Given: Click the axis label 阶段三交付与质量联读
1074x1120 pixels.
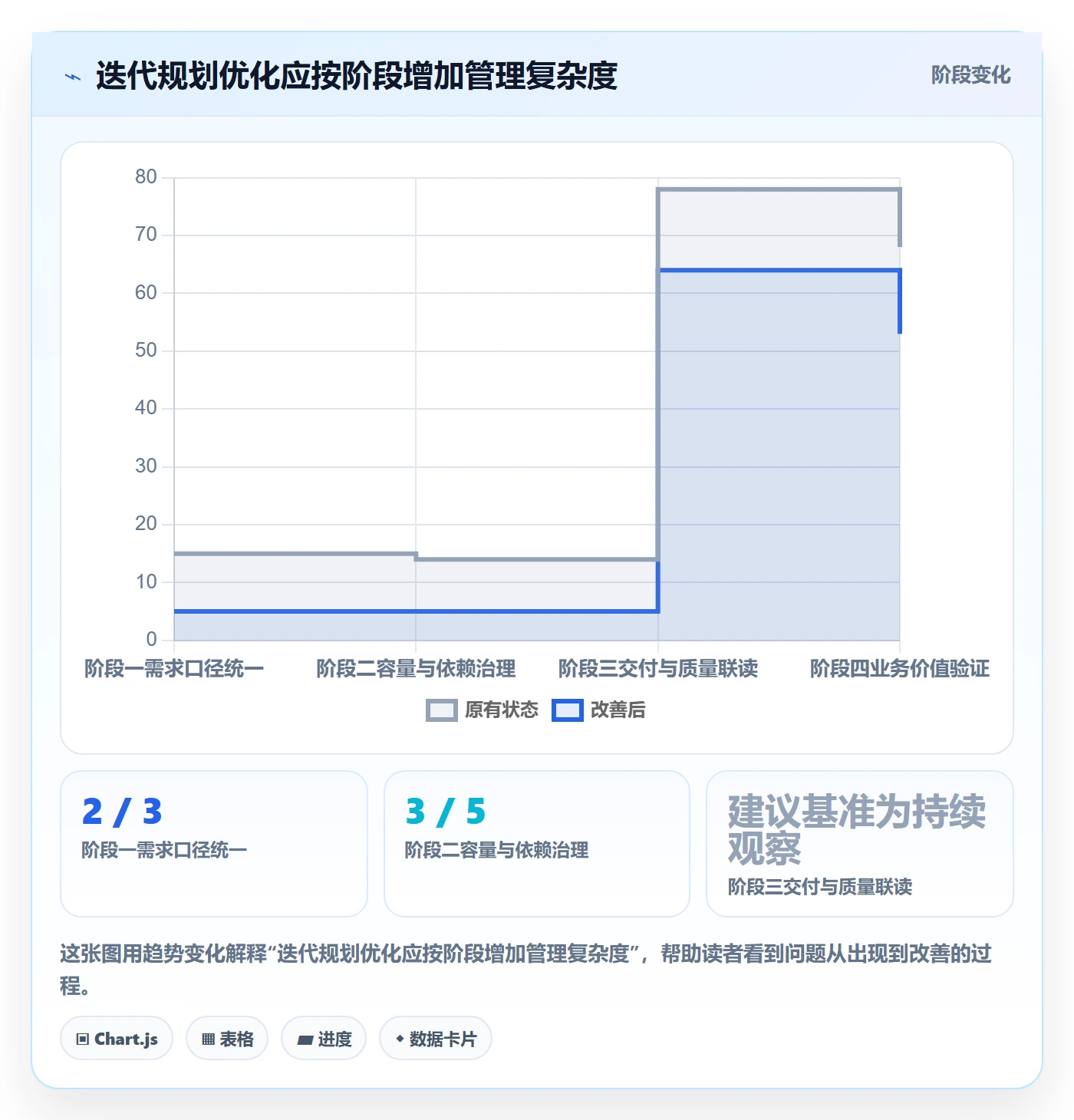Looking at the screenshot, I should [x=658, y=669].
